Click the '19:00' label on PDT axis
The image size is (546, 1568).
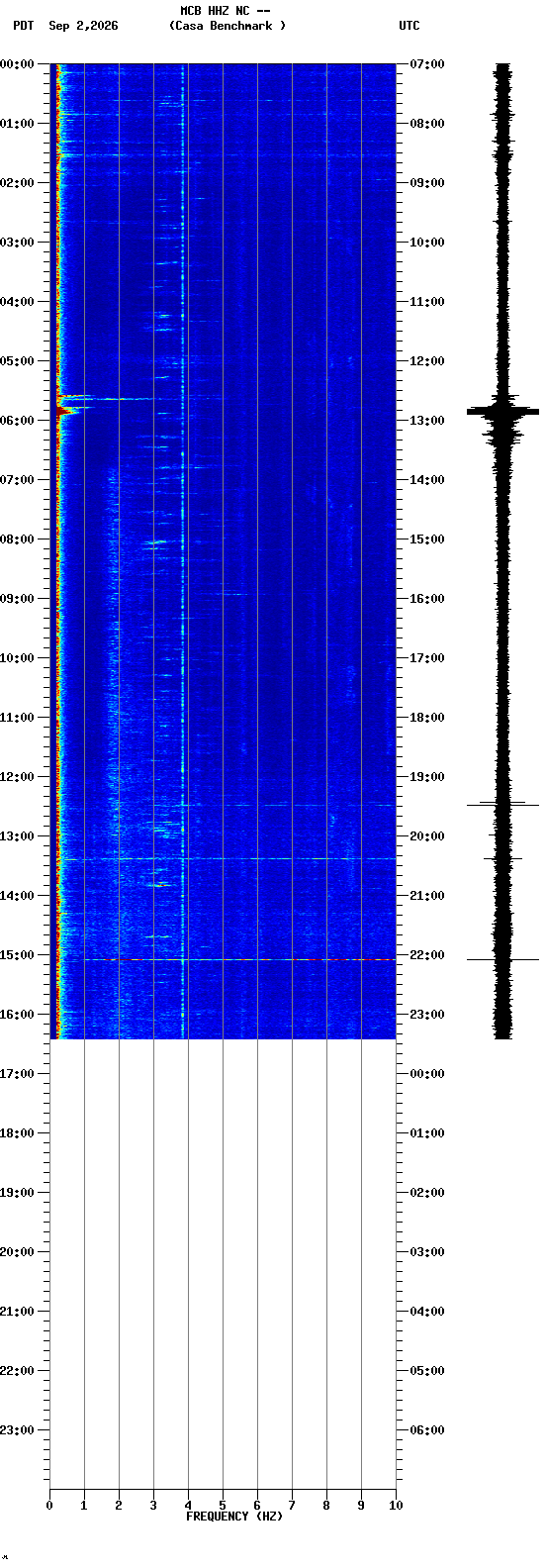click(17, 1193)
